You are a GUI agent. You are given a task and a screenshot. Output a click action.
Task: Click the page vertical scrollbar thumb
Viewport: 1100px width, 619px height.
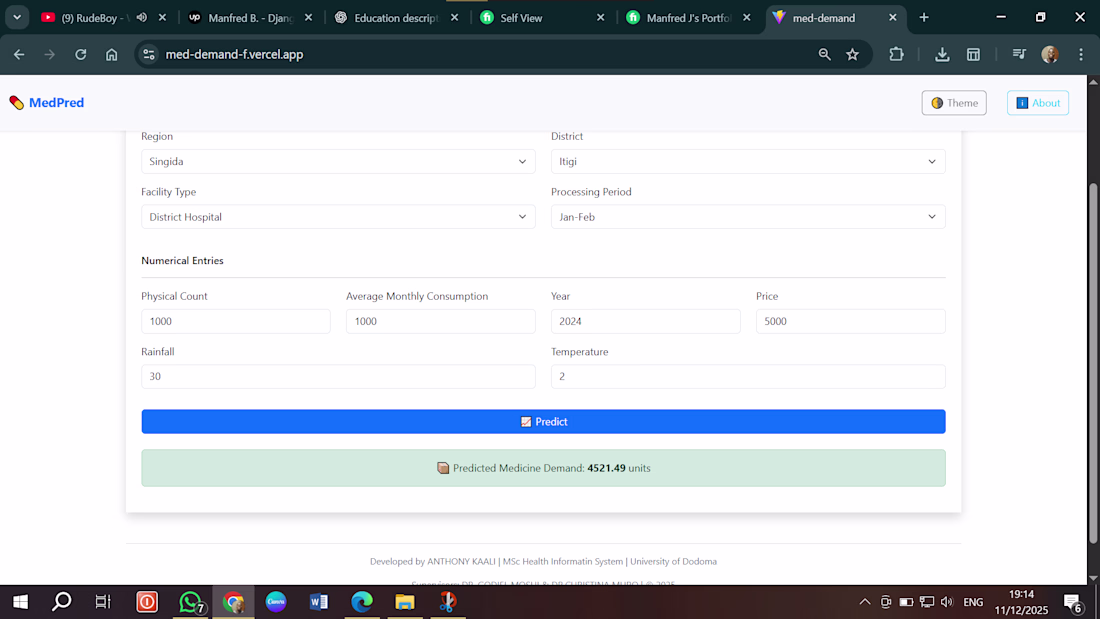1093,362
